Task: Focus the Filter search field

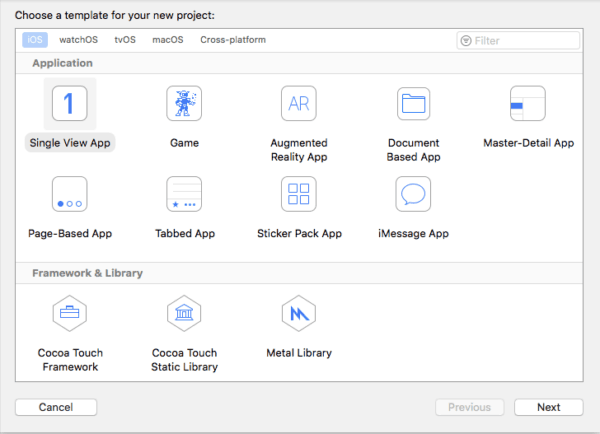Action: tap(518, 41)
